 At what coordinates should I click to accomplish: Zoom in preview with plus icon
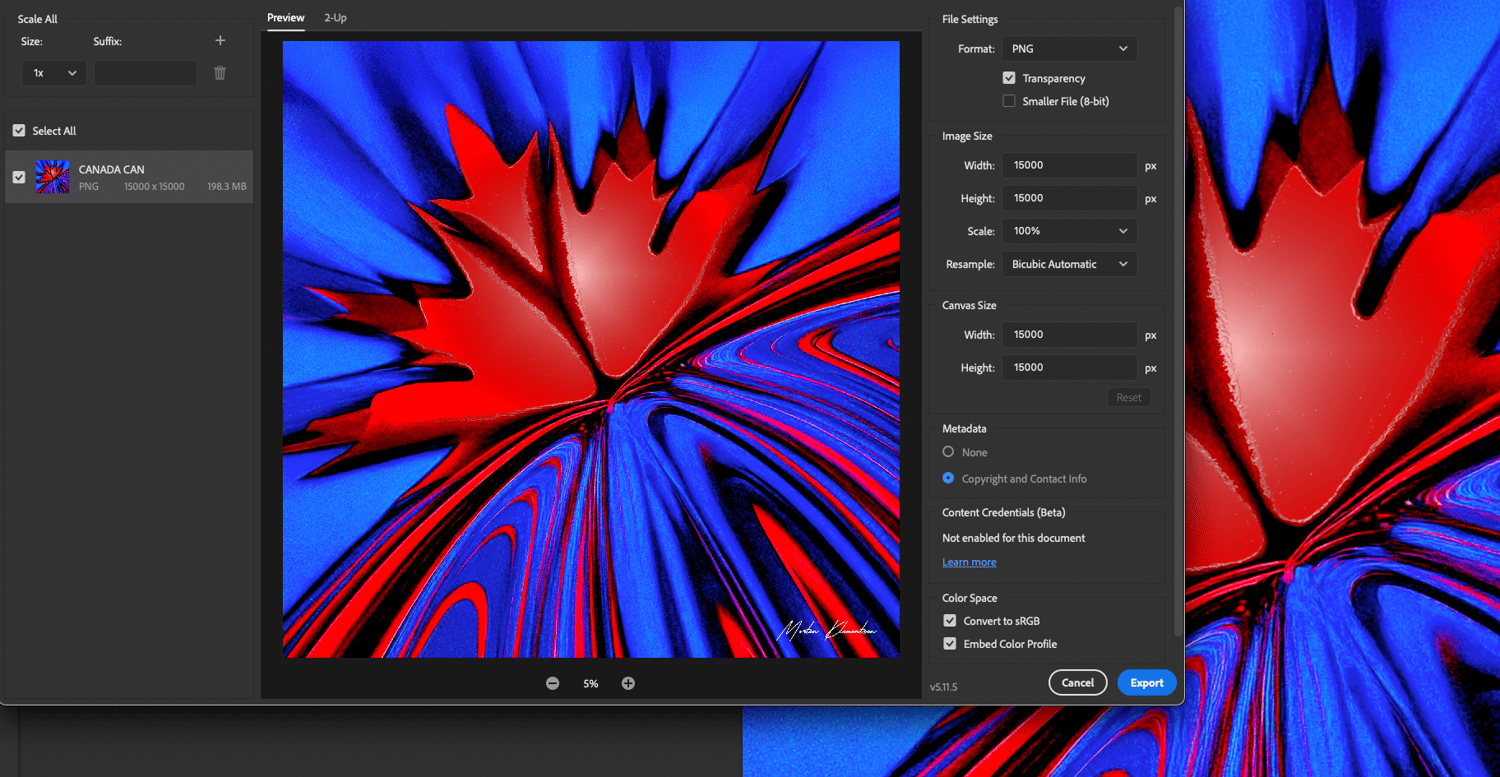(628, 683)
